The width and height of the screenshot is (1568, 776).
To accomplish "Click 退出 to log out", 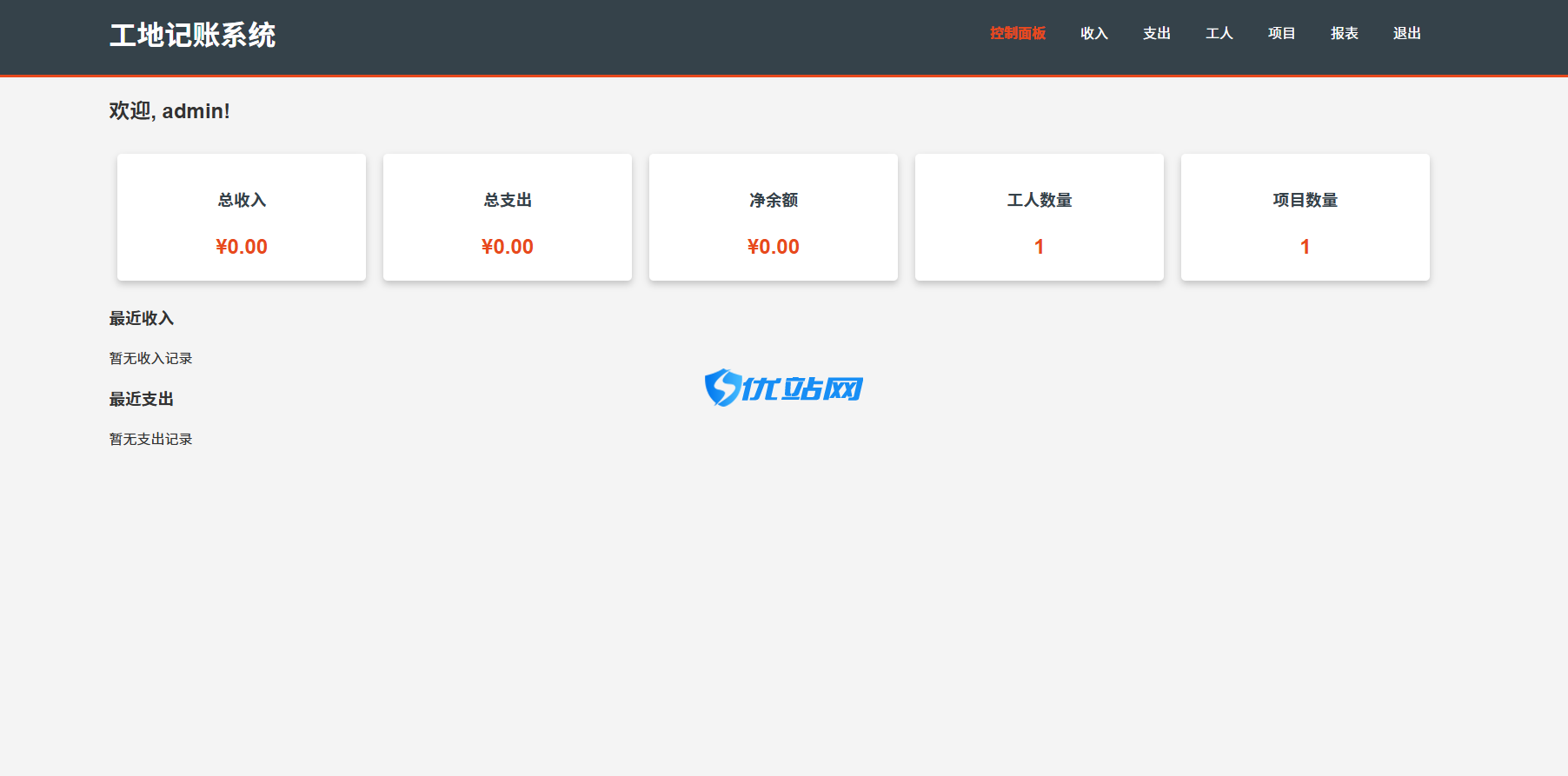I will (1407, 33).
